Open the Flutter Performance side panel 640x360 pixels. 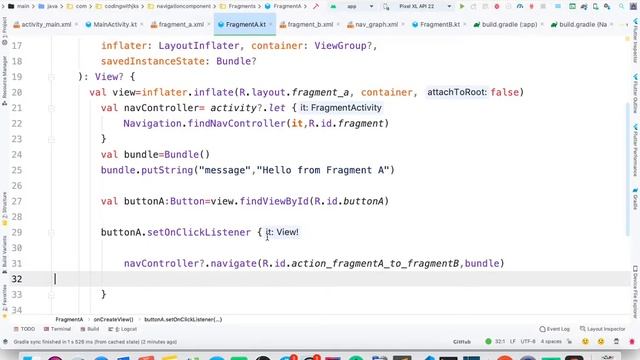tap(636, 150)
